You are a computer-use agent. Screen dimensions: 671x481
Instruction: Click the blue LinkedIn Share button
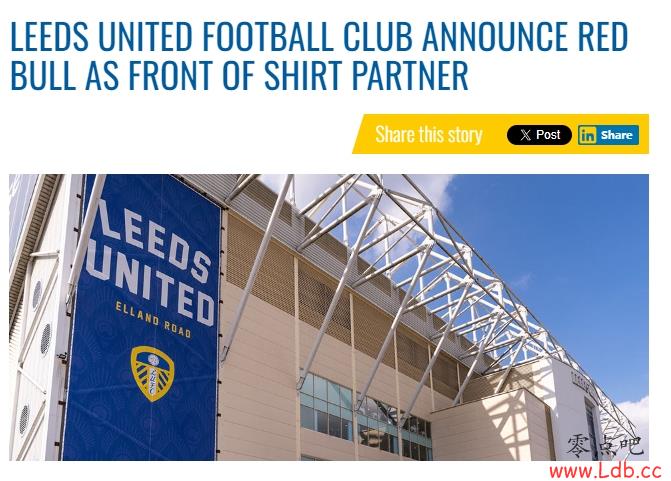click(608, 135)
